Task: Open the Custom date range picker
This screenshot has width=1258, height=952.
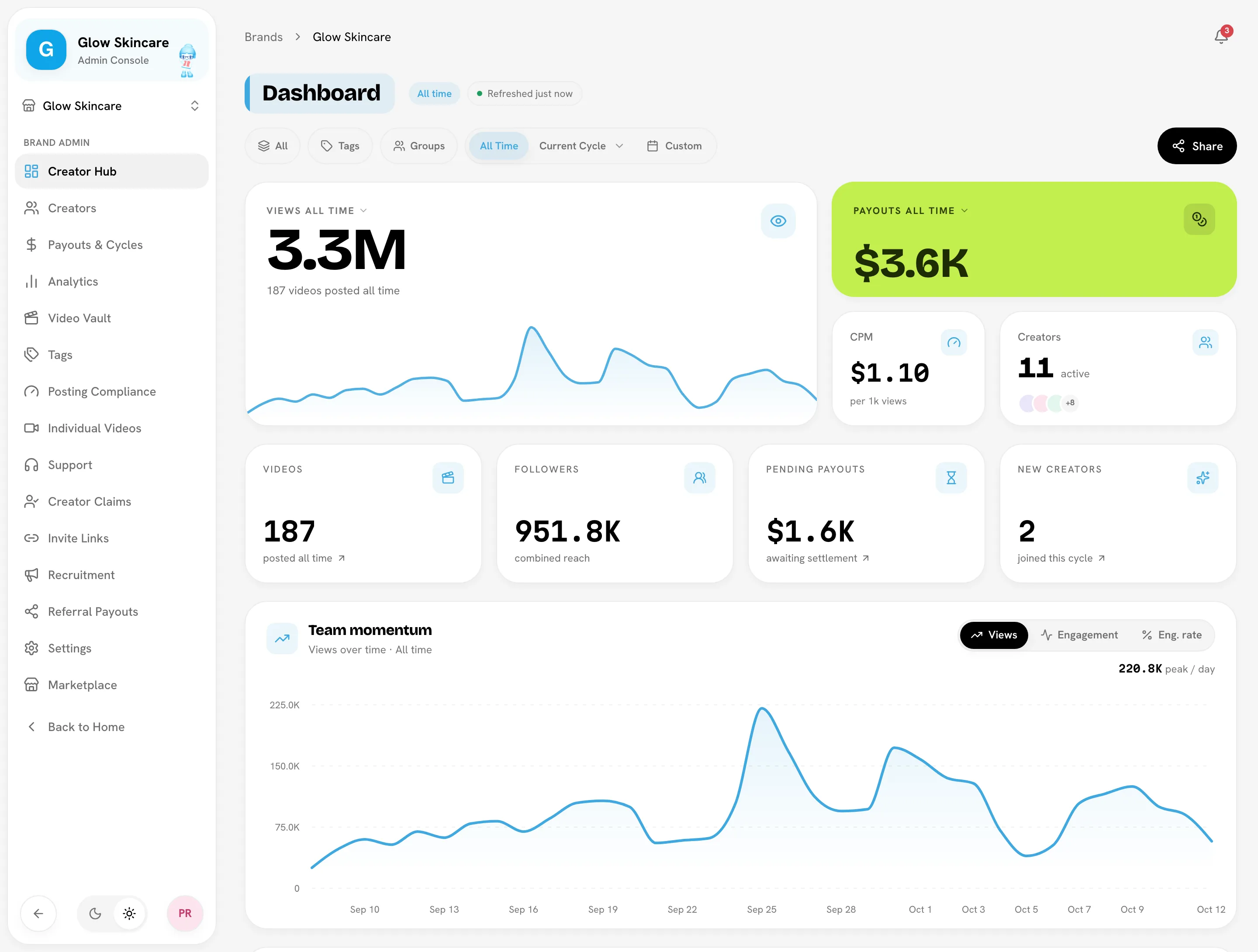Action: click(x=674, y=146)
